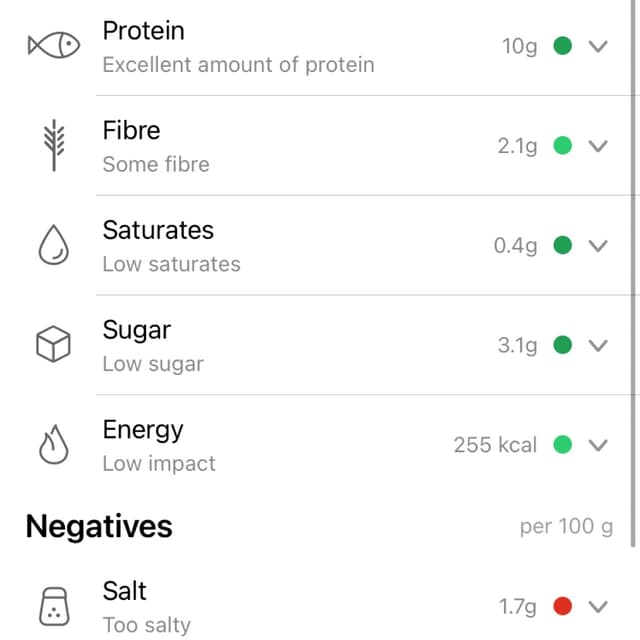Expand the Saturates details chevron
The image size is (640, 640).
tap(598, 246)
